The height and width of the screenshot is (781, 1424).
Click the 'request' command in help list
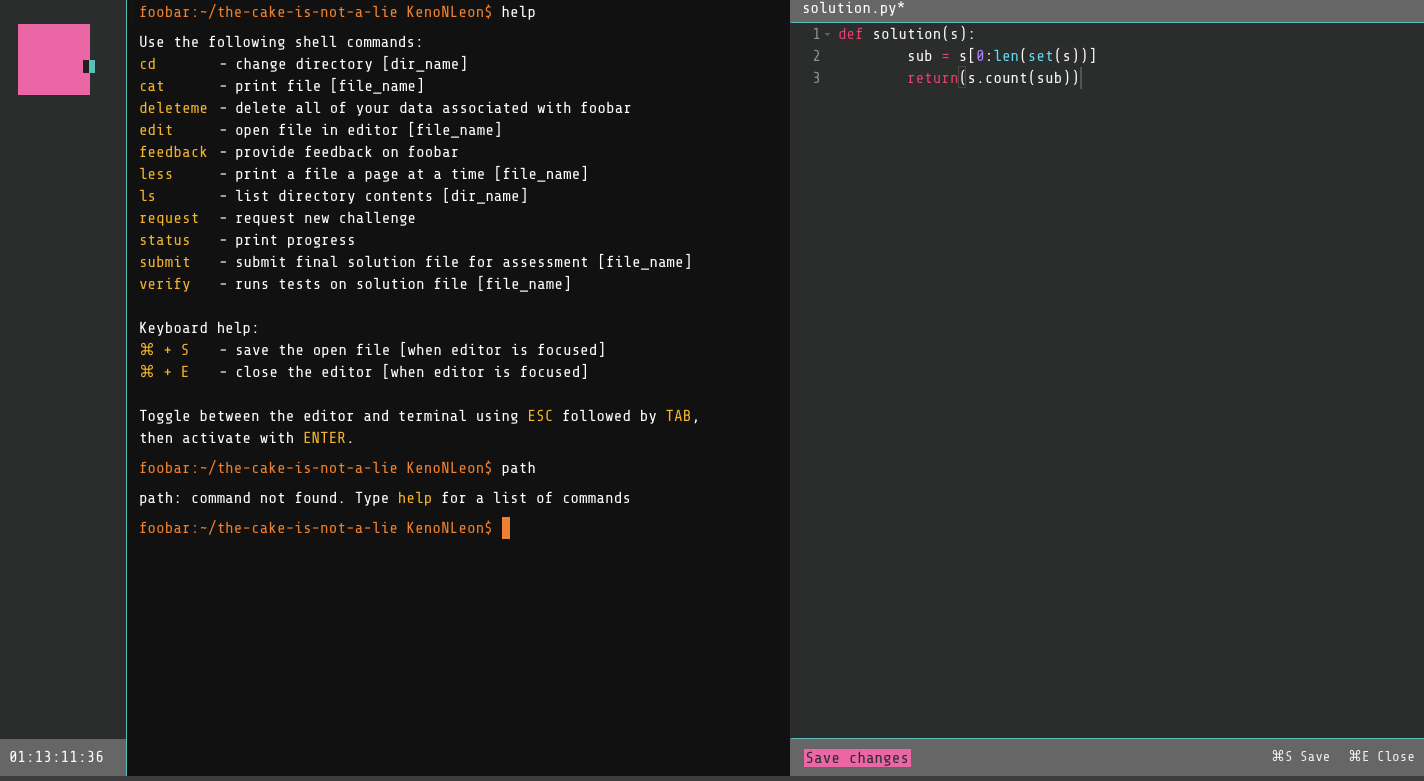(169, 218)
